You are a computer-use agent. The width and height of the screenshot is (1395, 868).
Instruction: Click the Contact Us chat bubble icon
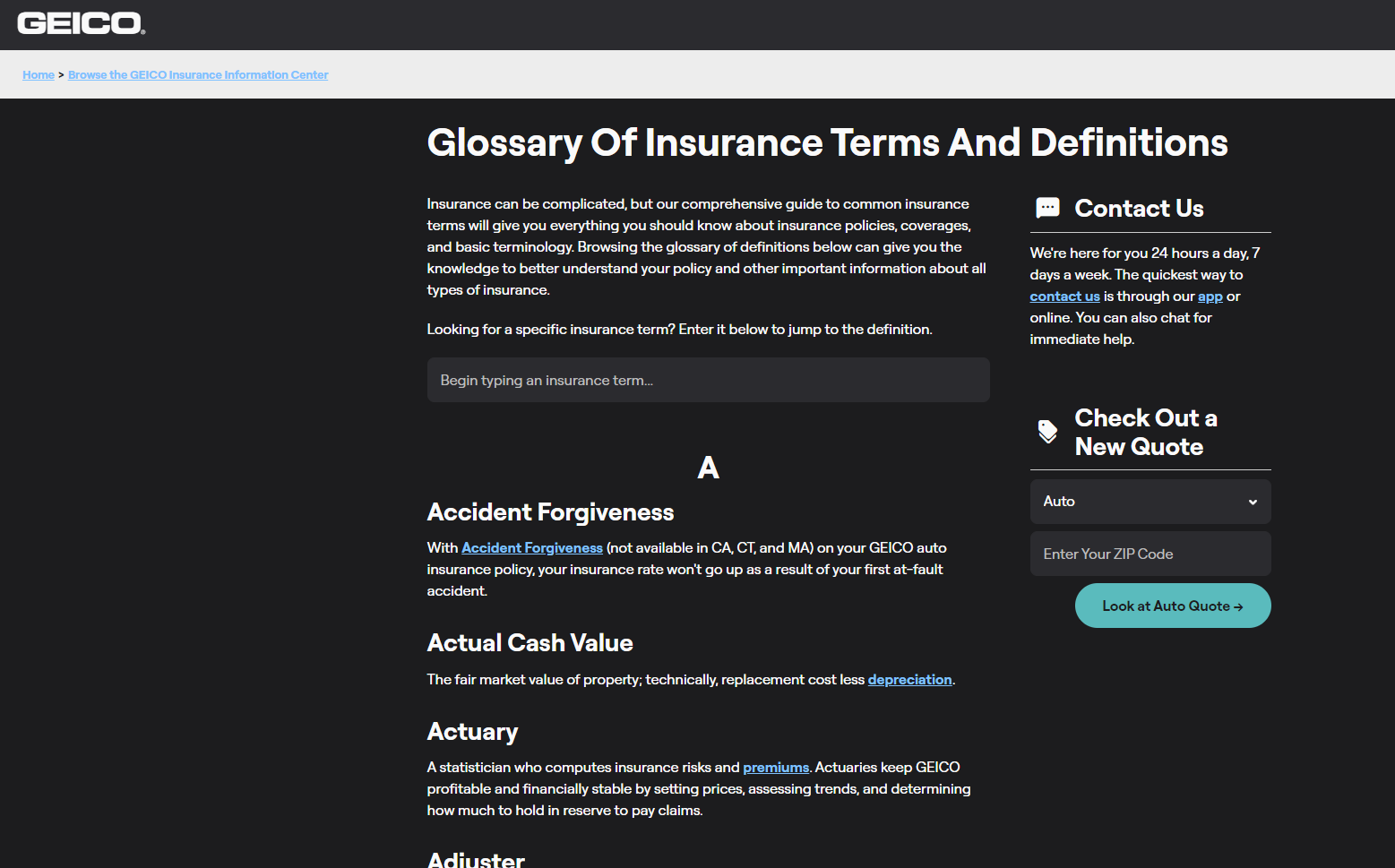pyautogui.click(x=1047, y=208)
